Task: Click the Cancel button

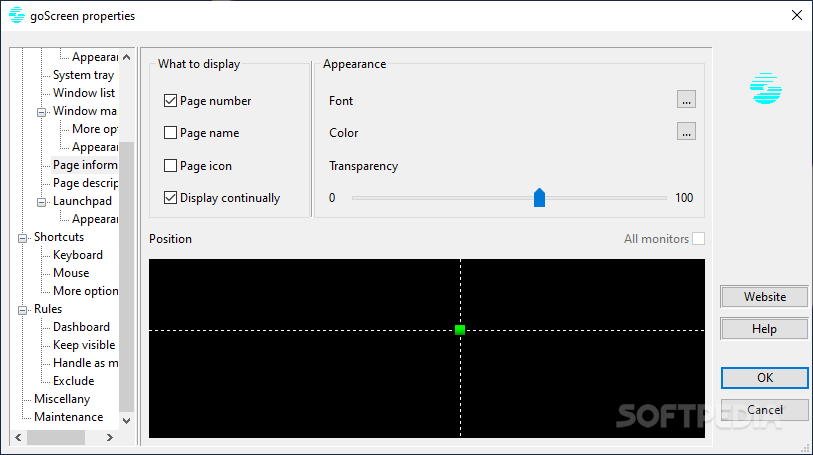Action: pos(764,409)
